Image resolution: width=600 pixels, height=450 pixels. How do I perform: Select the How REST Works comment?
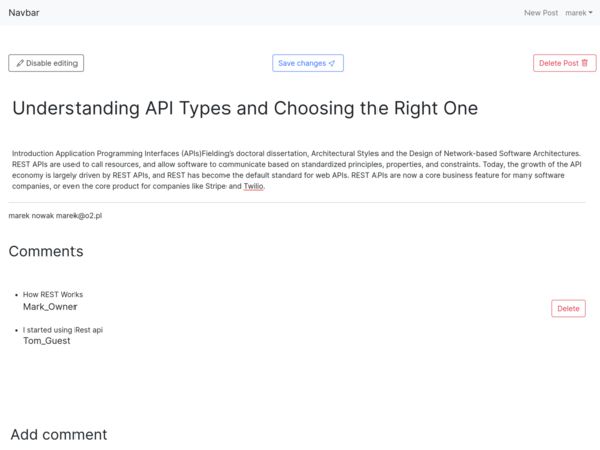[x=53, y=294]
